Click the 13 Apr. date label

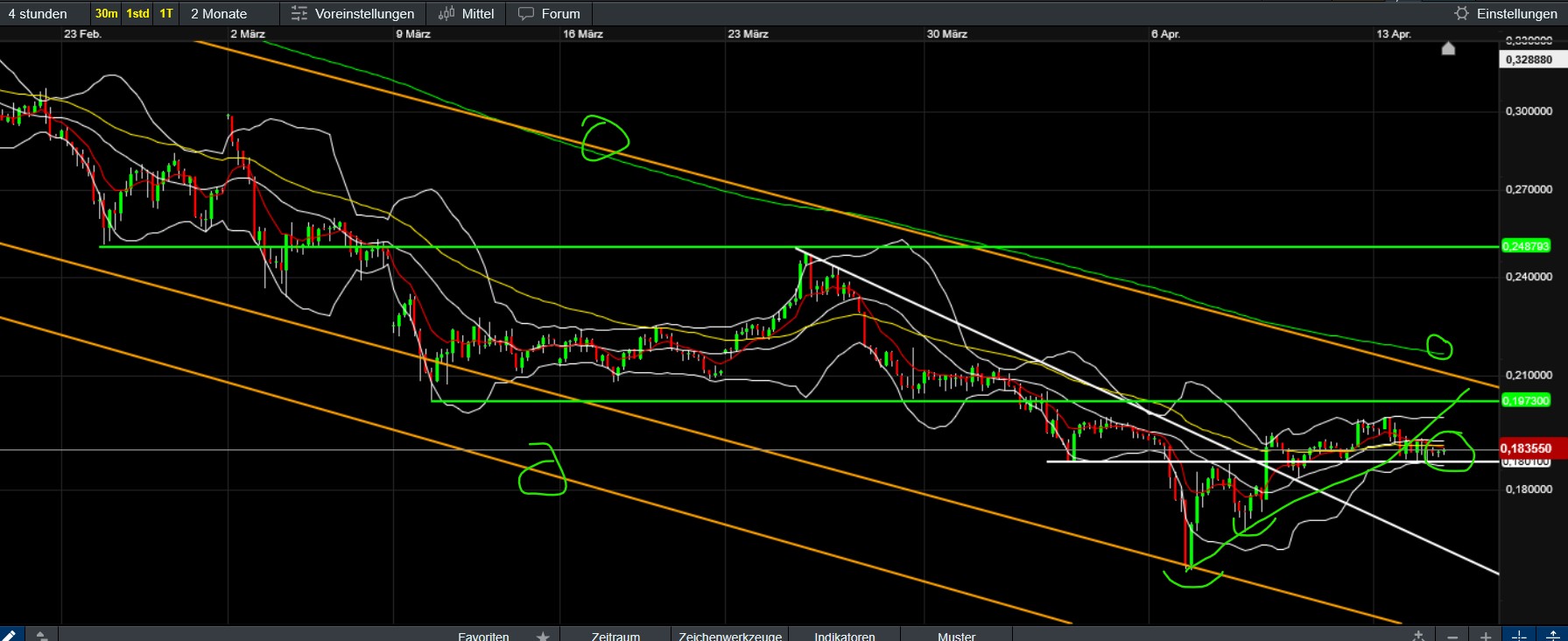1394,34
